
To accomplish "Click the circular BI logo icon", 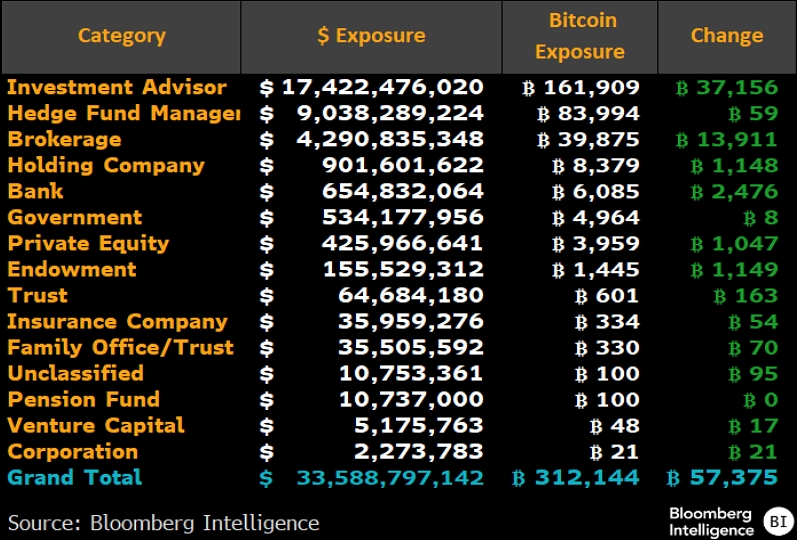I will (775, 521).
